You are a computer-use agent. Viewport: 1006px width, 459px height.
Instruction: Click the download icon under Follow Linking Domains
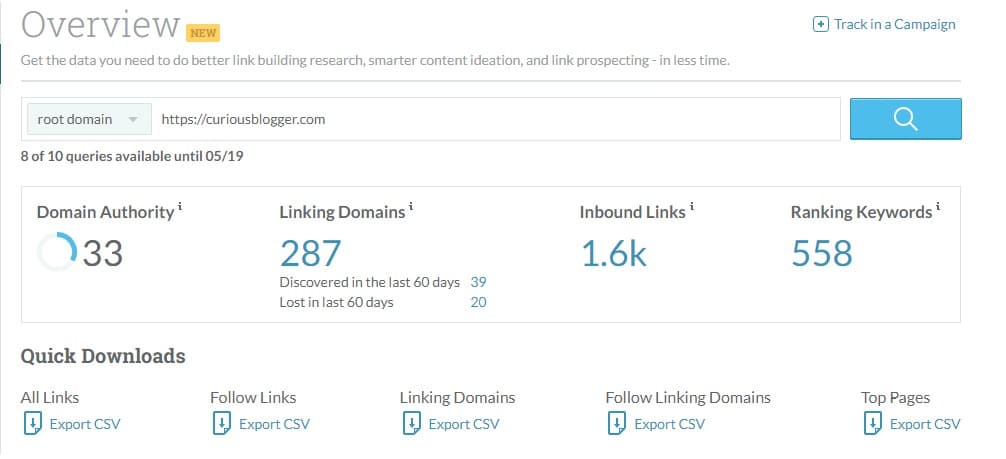(x=617, y=424)
